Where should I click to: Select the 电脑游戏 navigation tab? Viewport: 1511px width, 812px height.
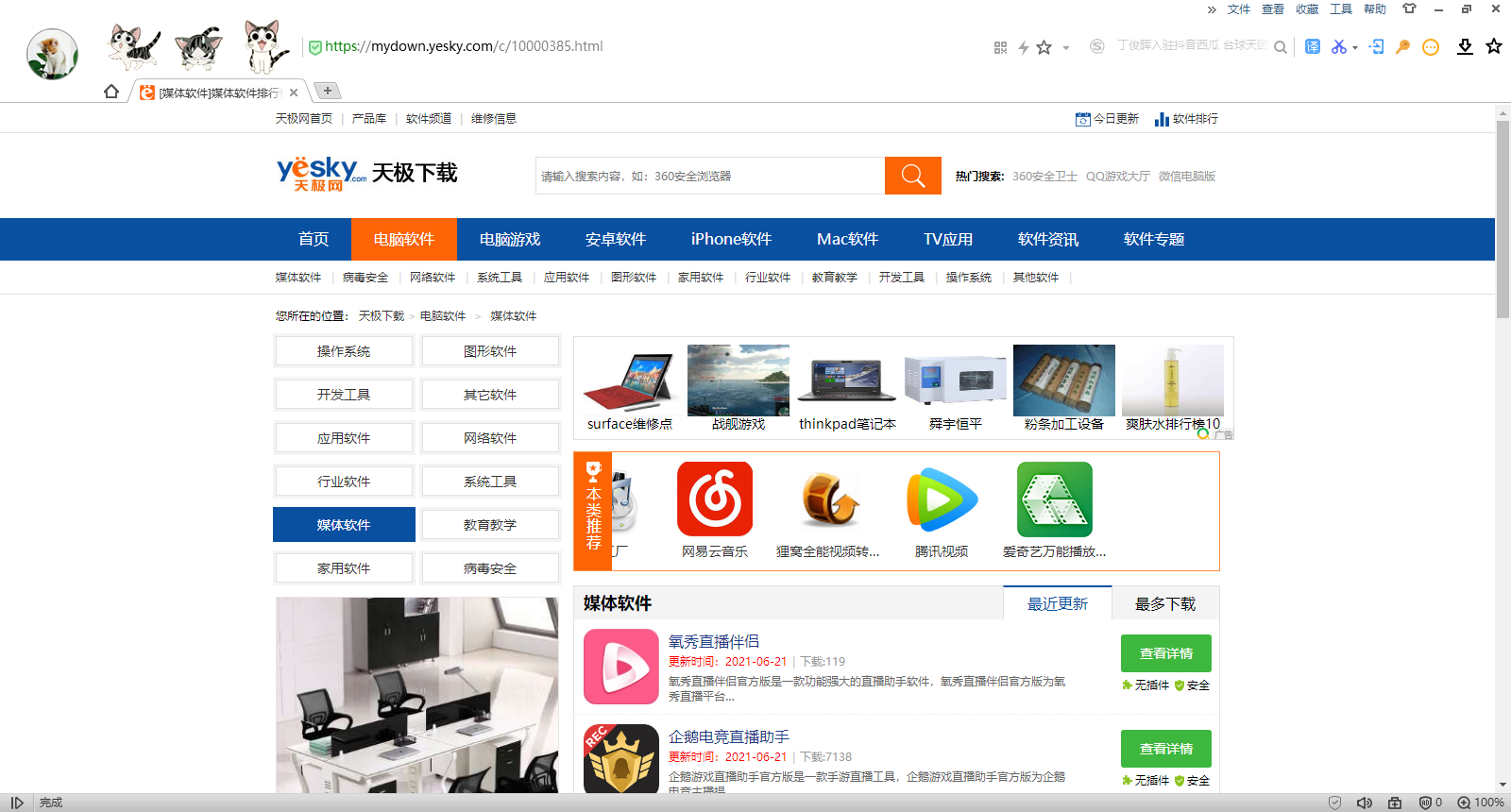tap(510, 239)
